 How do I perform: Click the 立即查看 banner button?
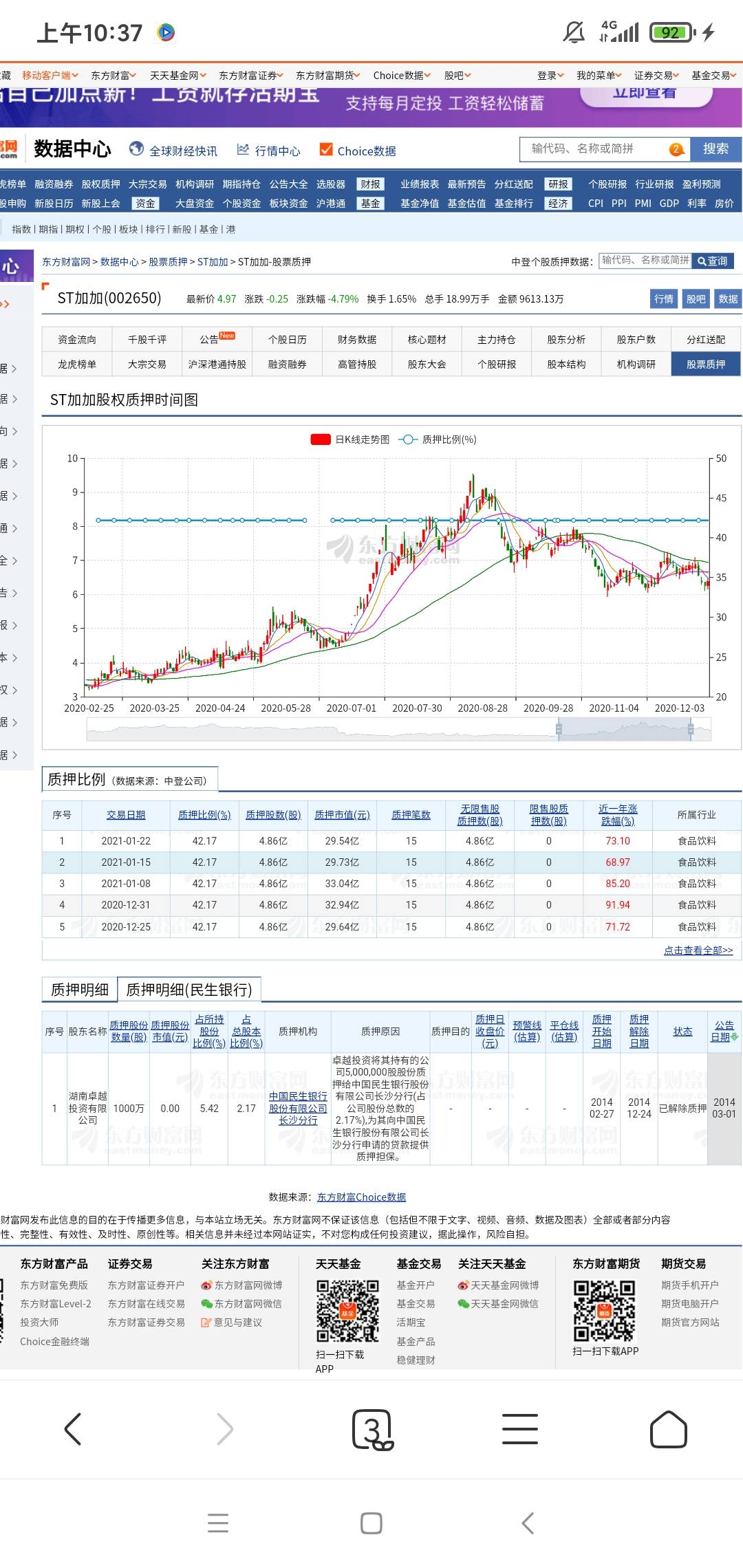pyautogui.click(x=645, y=94)
